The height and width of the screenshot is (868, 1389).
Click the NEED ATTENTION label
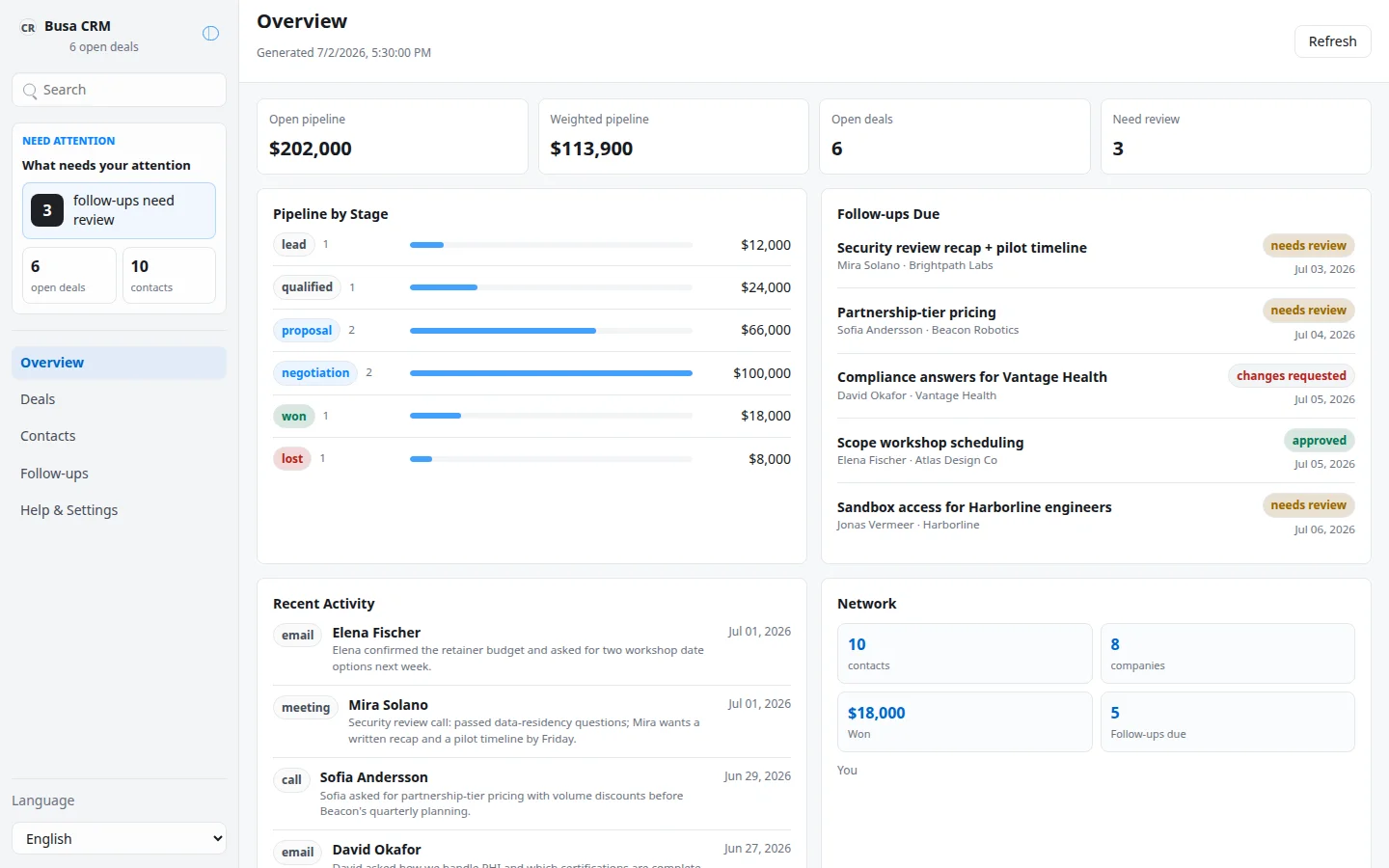(68, 141)
